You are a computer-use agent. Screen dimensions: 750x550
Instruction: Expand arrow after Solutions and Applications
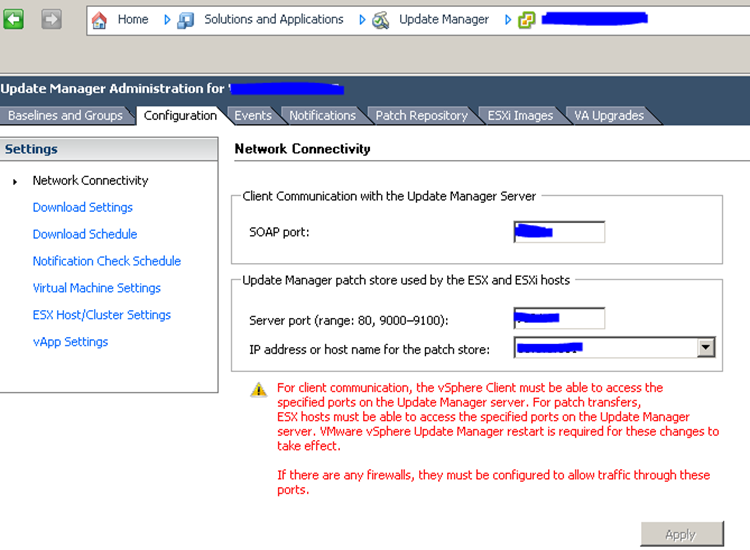[x=362, y=20]
